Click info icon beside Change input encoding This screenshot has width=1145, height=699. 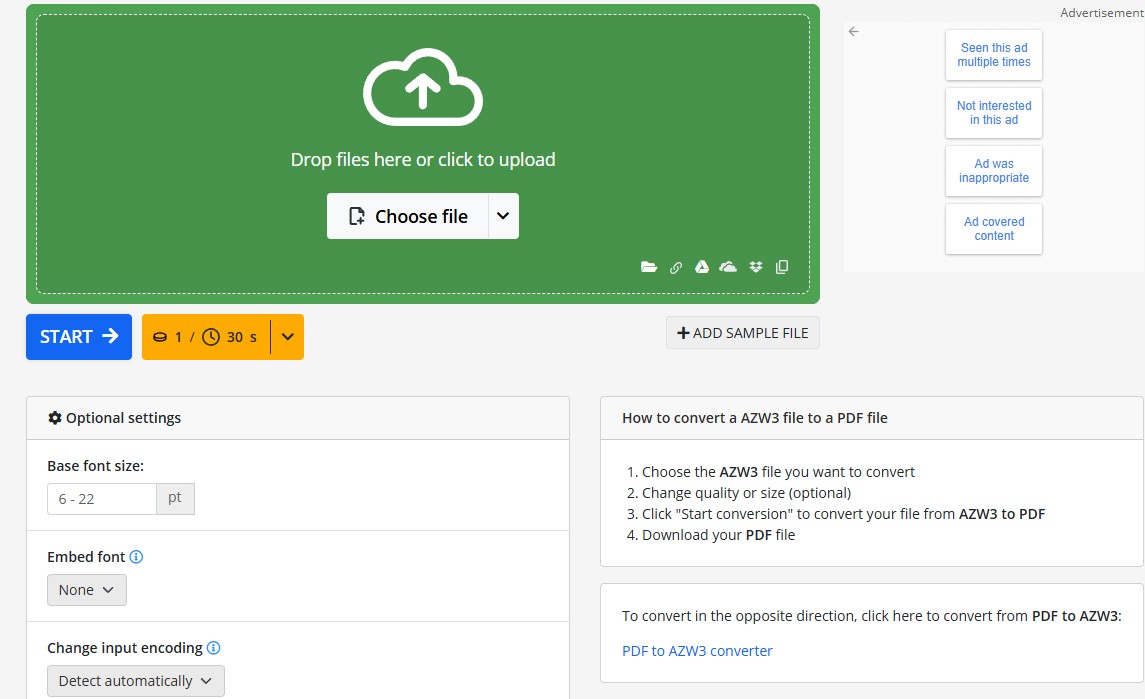(x=213, y=648)
